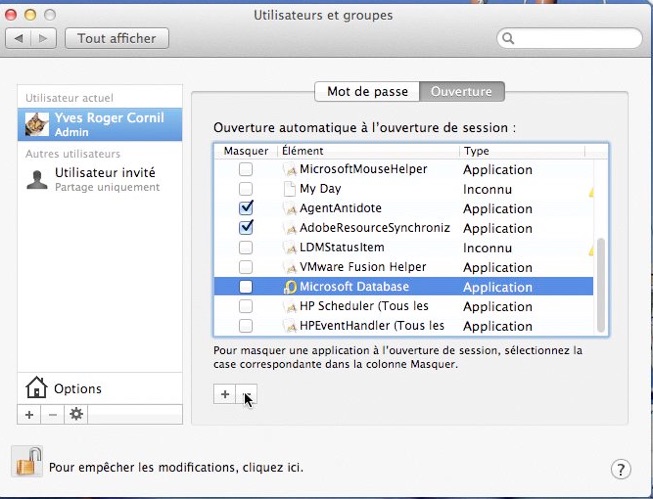This screenshot has height=499, width=653.
Task: Delete user with sidebar minus button
Action: [x=52, y=415]
